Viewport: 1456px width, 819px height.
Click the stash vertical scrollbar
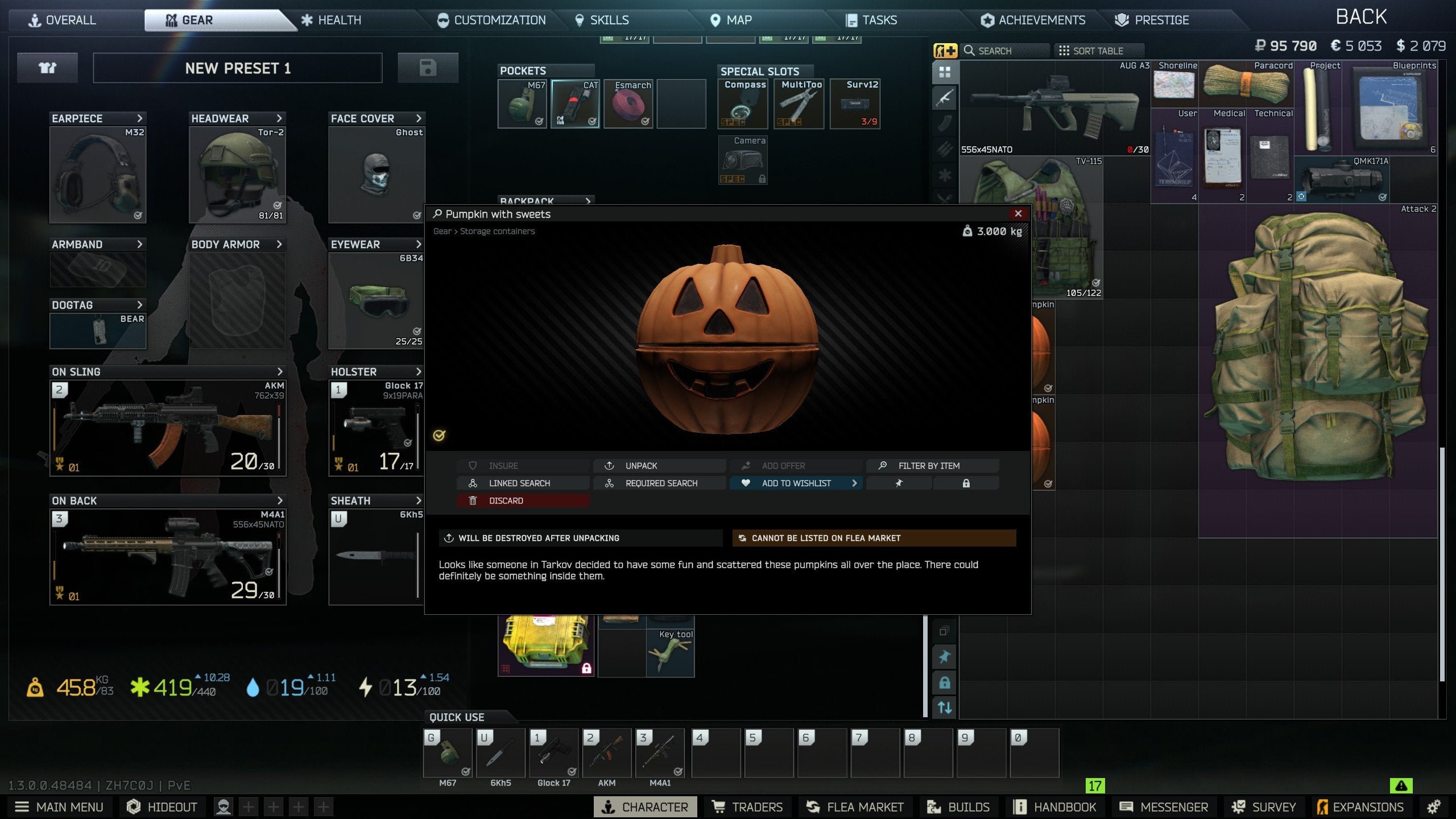(x=1442, y=564)
